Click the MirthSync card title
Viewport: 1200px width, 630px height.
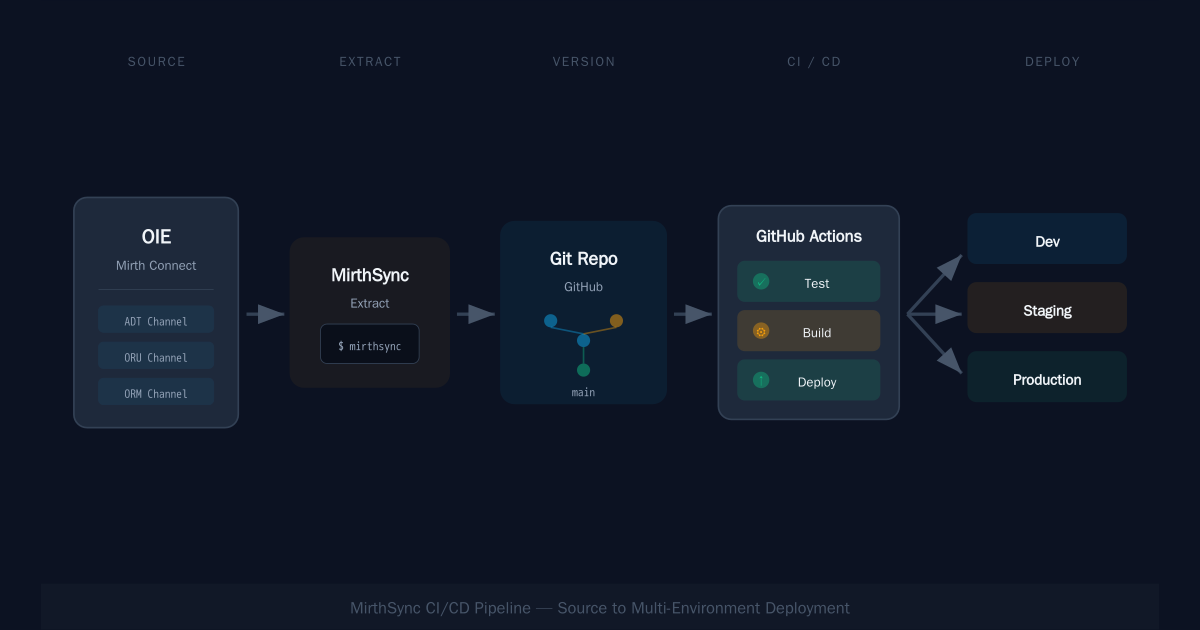tap(370, 275)
